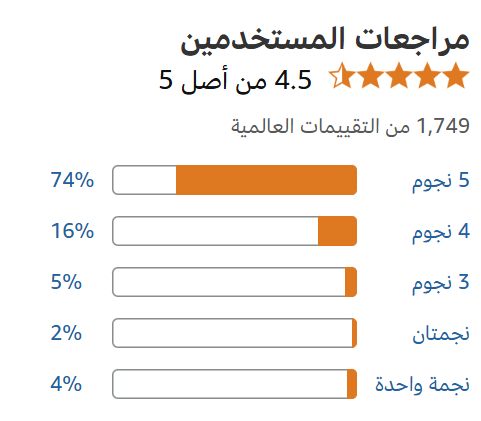The height and width of the screenshot is (421, 481).
Task: Click the 5-star histogram bar
Action: click(x=235, y=180)
